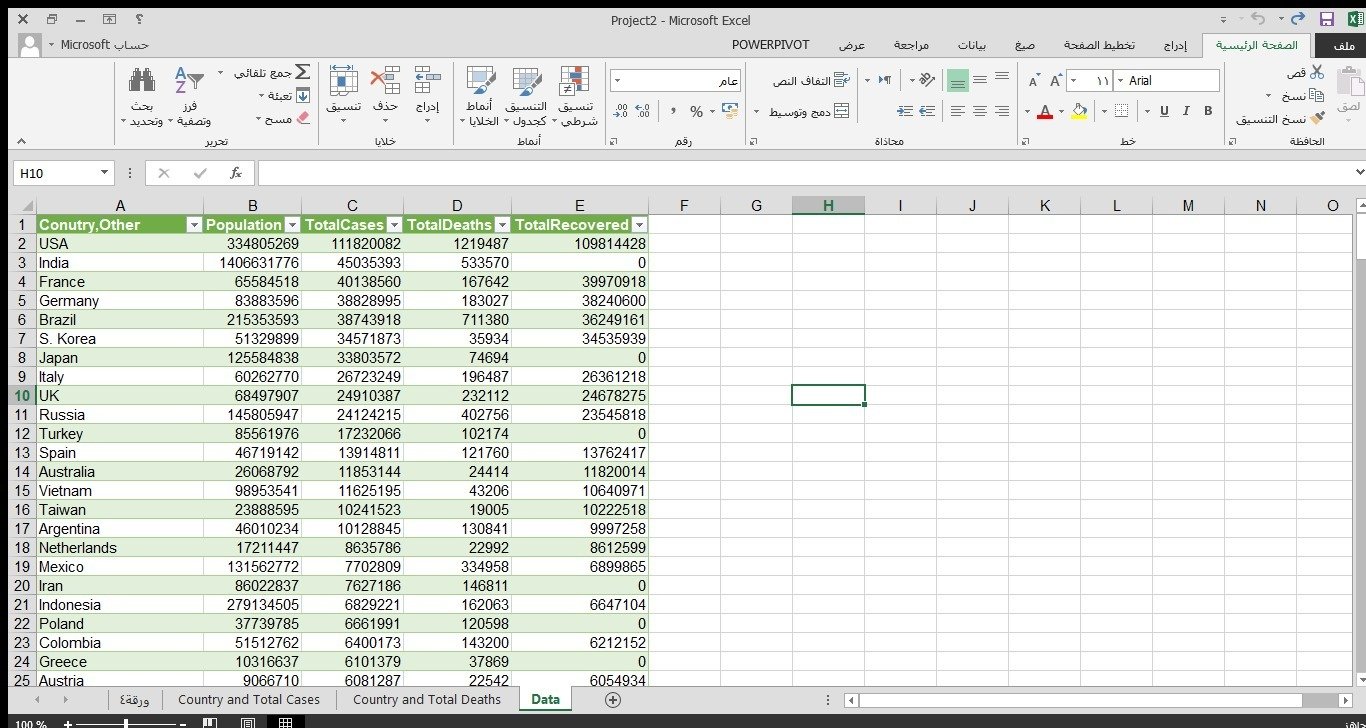Click the Conditional Formatting icon
The image size is (1366, 728).
tap(574, 82)
